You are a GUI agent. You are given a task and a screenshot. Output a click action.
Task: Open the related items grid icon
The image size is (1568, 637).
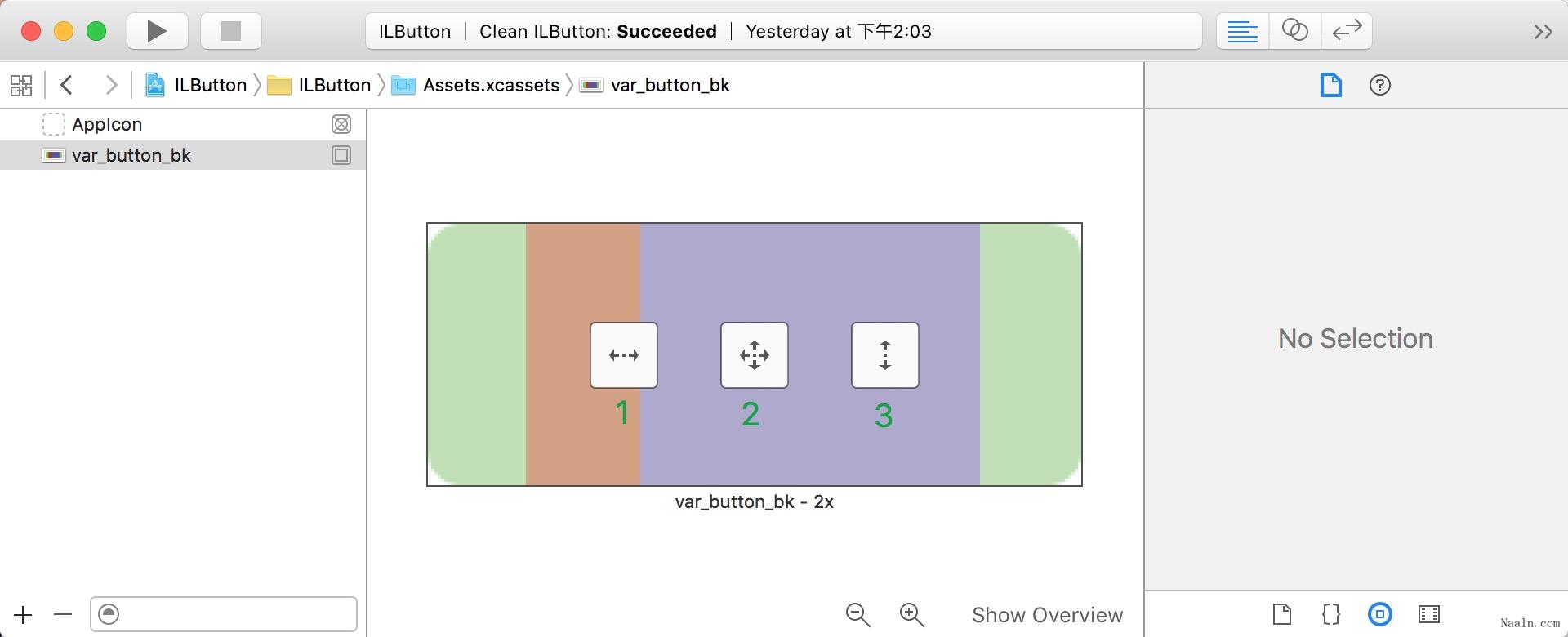click(x=21, y=85)
